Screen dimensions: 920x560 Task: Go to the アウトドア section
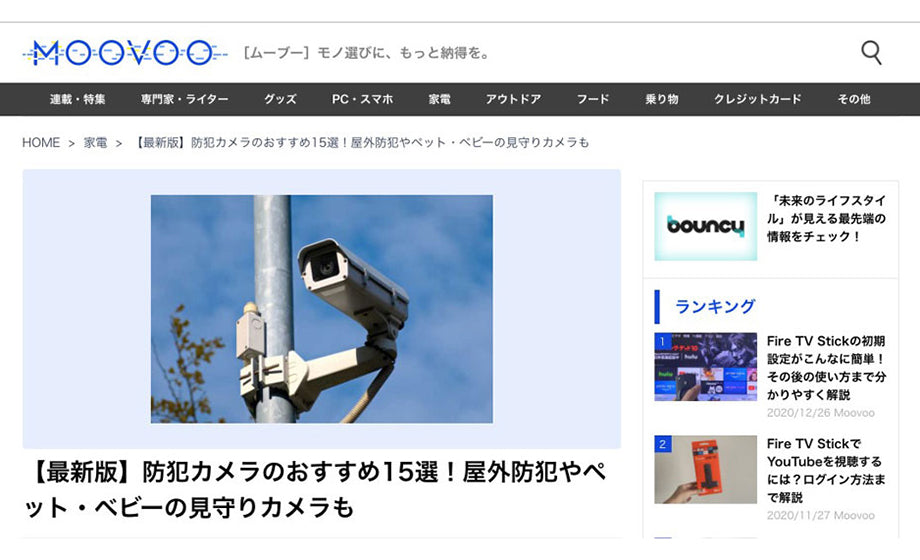[x=513, y=99]
